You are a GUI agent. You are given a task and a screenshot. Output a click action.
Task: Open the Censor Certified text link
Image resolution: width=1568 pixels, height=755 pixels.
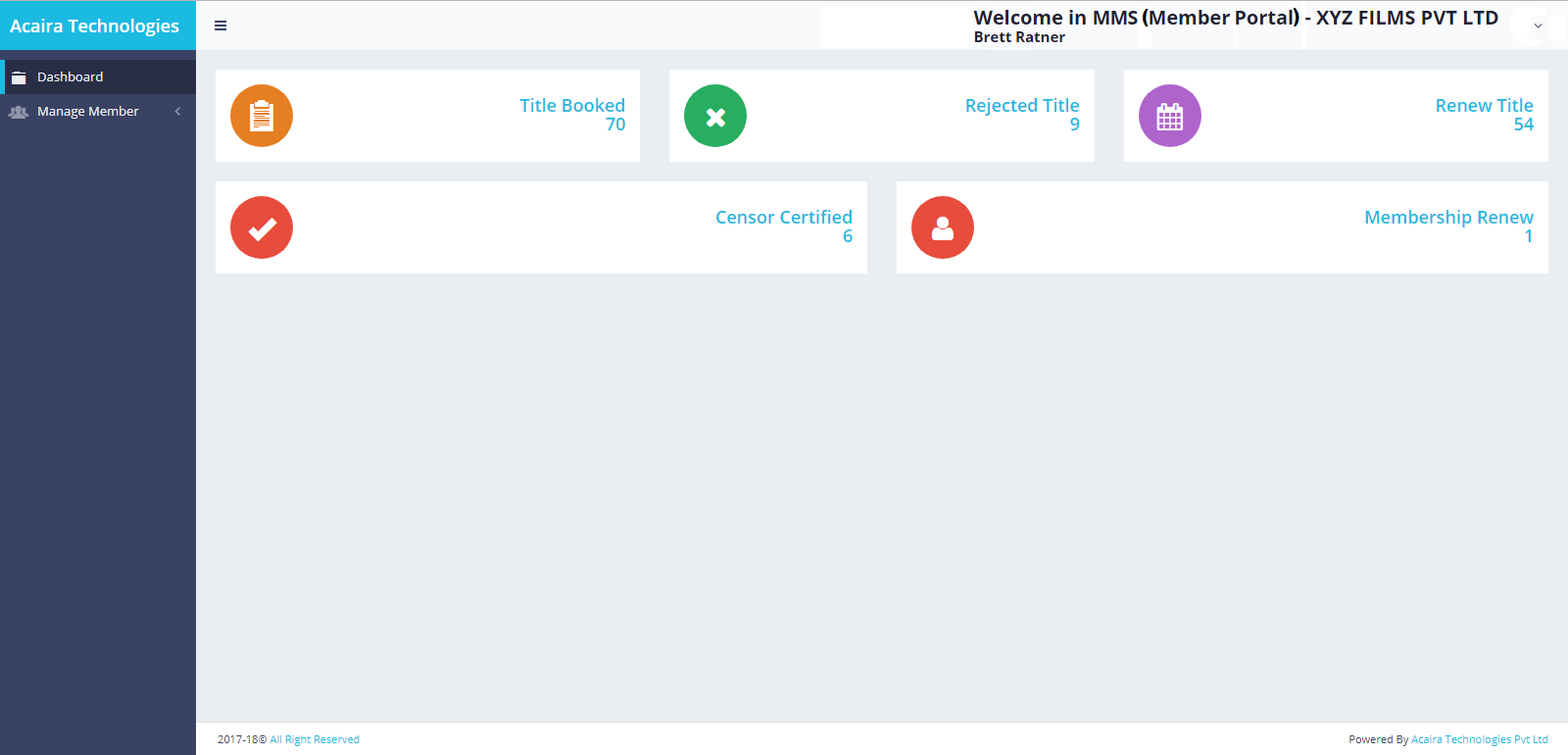coord(783,217)
